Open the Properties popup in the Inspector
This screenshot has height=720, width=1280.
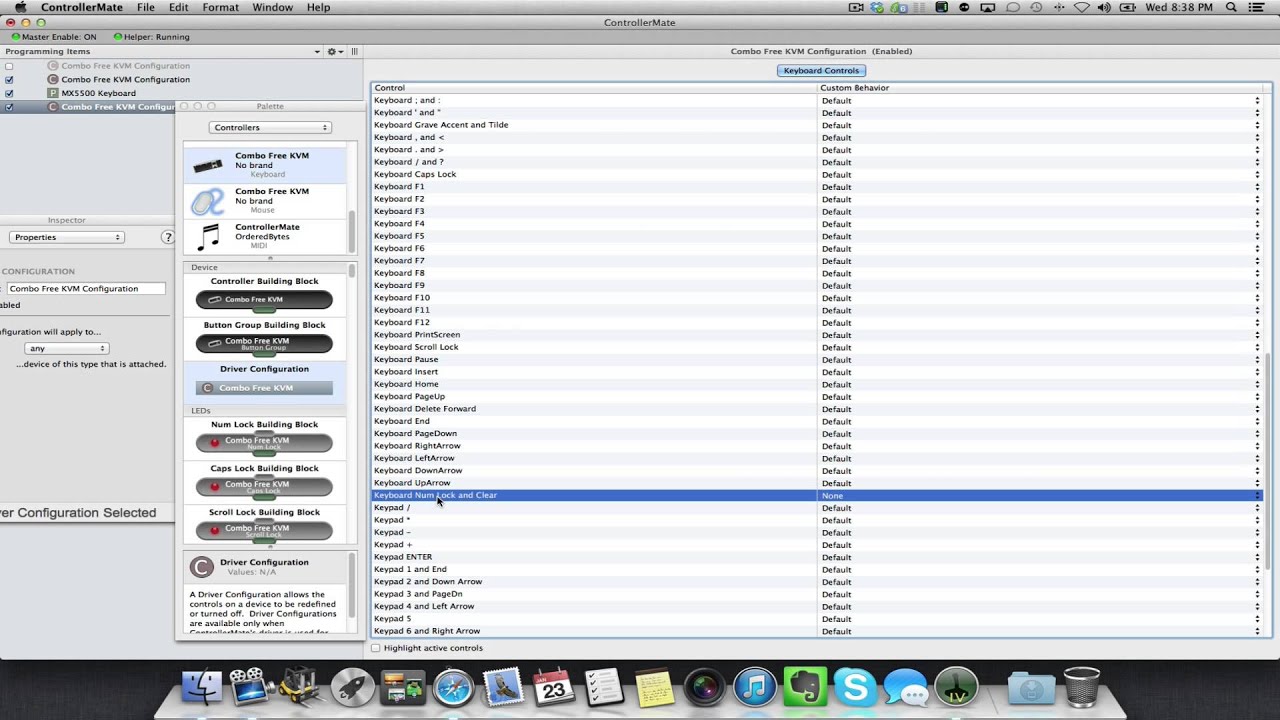point(67,237)
